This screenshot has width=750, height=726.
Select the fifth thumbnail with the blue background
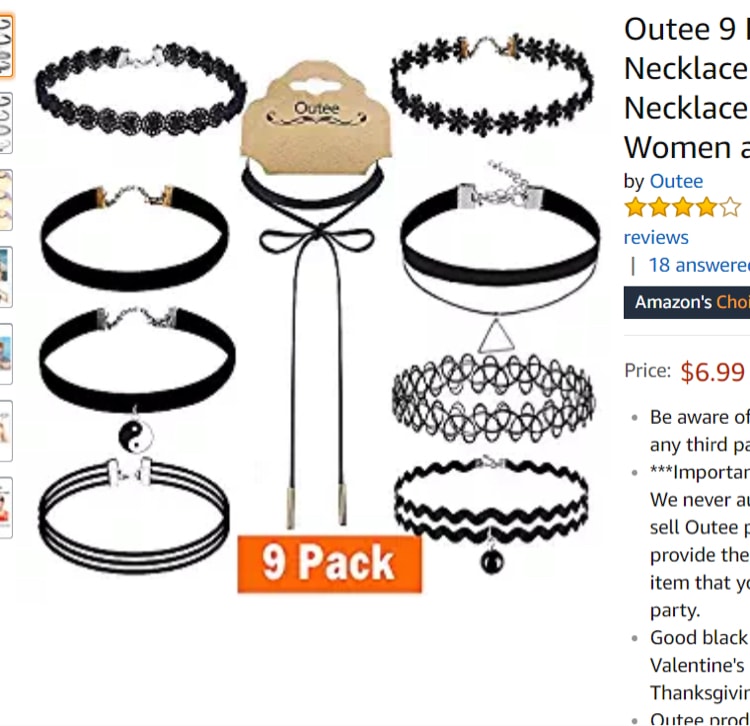click(x=6, y=354)
